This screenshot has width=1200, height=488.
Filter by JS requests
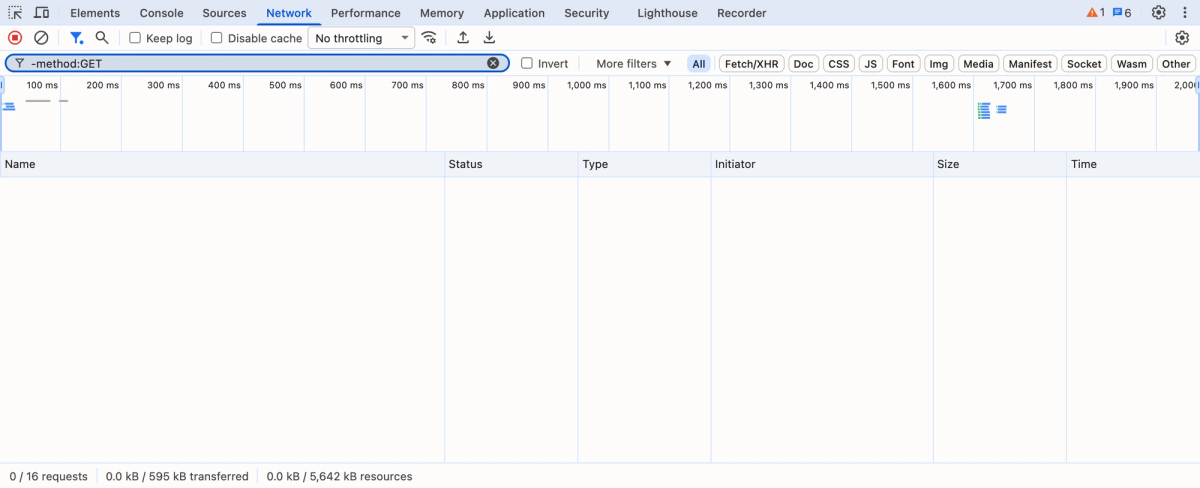[x=870, y=63]
